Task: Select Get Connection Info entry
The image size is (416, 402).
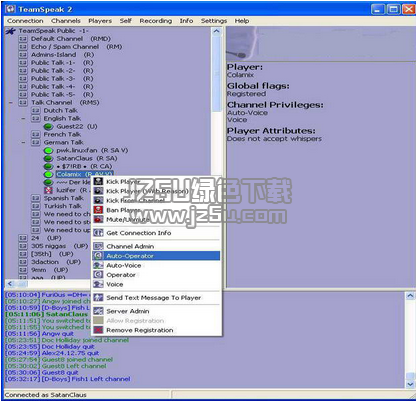Action: [x=156, y=233]
